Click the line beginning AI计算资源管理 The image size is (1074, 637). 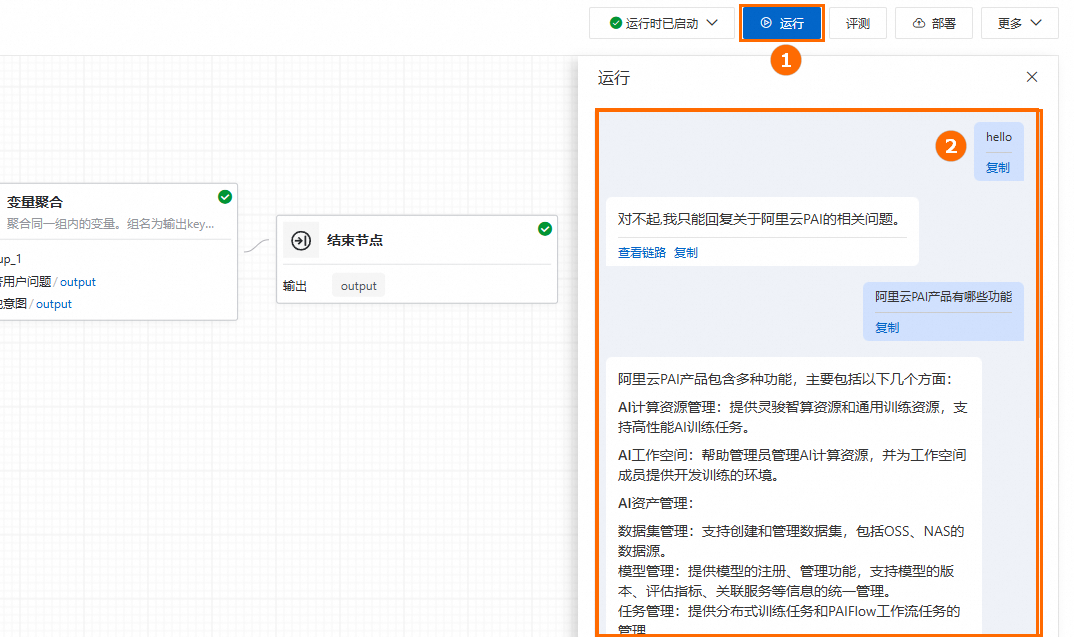click(792, 417)
